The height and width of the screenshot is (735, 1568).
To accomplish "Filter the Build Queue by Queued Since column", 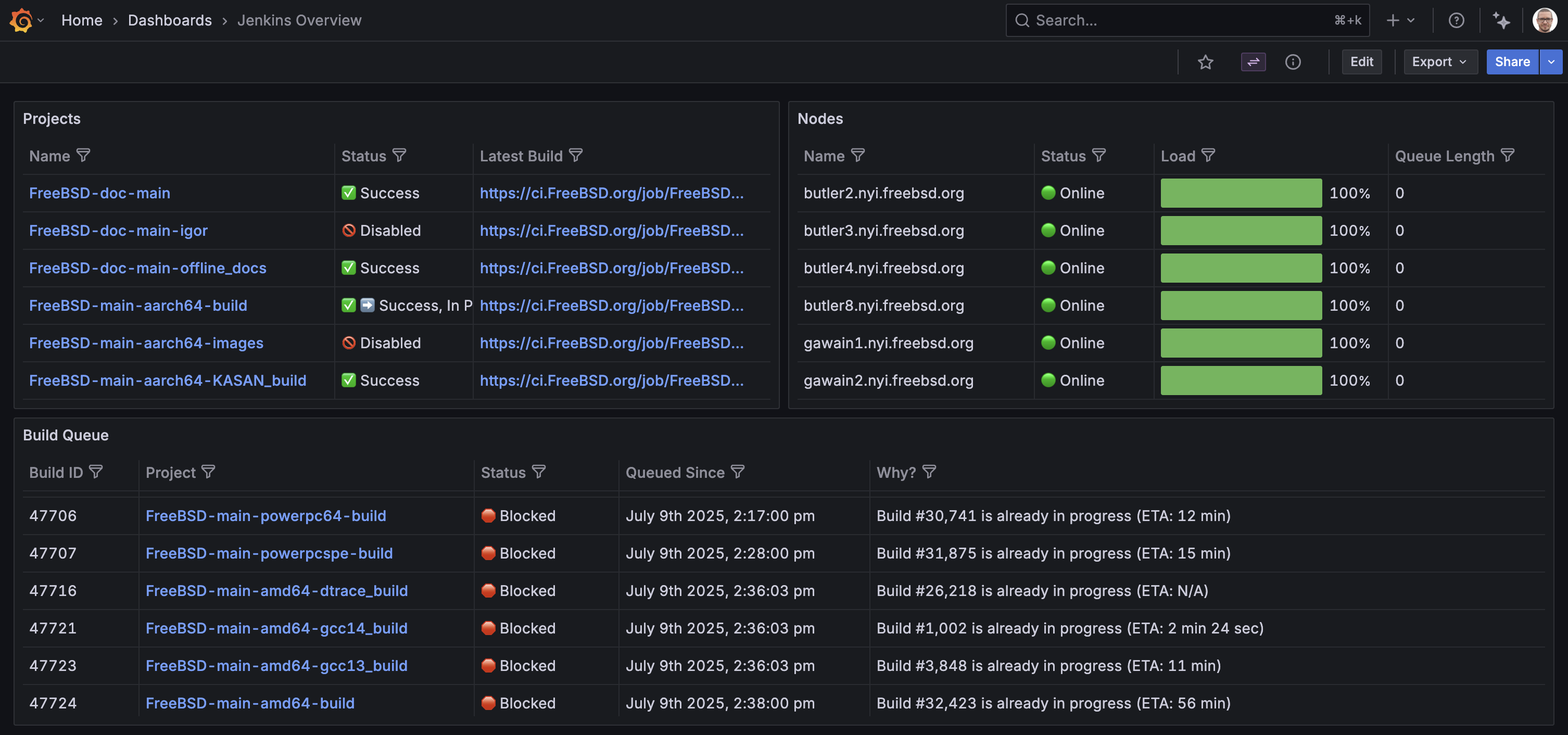I will pos(738,472).
